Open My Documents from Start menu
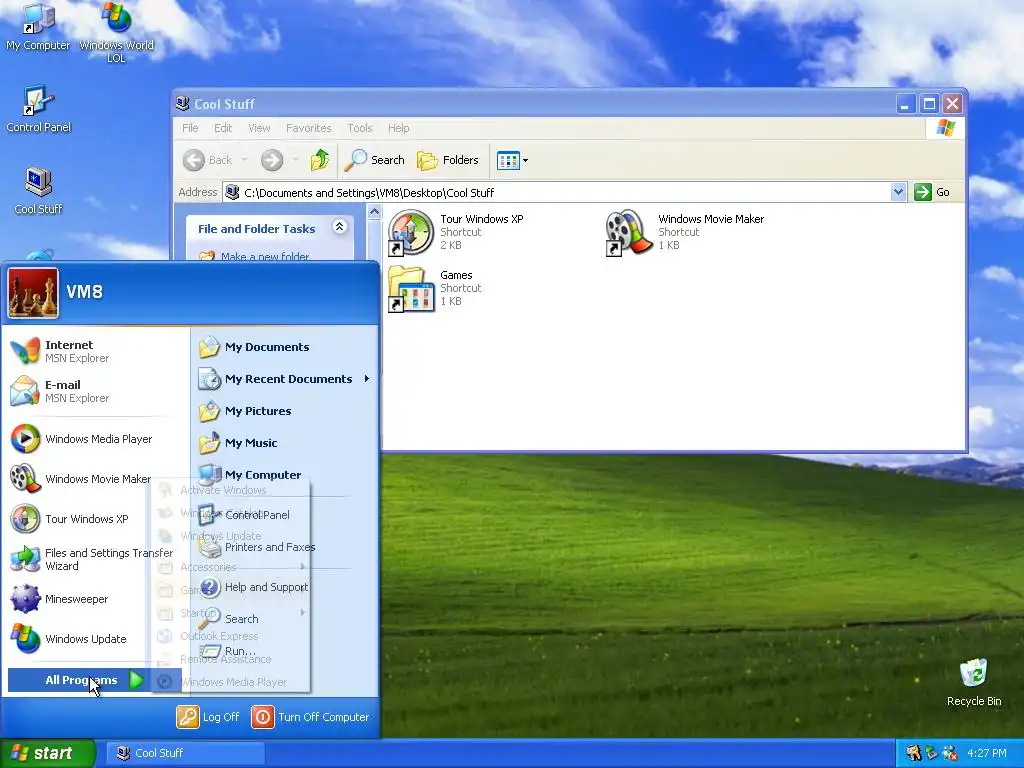Image resolution: width=1024 pixels, height=768 pixels. click(x=285, y=347)
